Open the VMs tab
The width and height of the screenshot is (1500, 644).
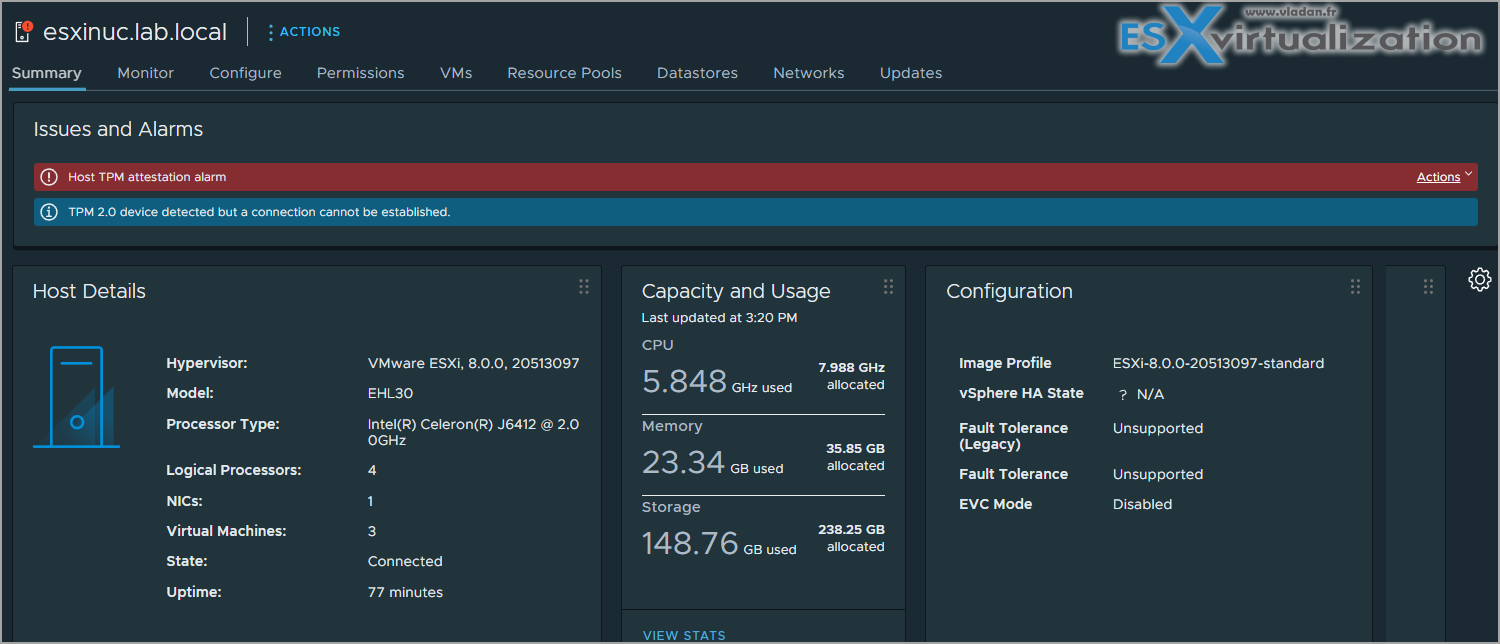(x=456, y=73)
